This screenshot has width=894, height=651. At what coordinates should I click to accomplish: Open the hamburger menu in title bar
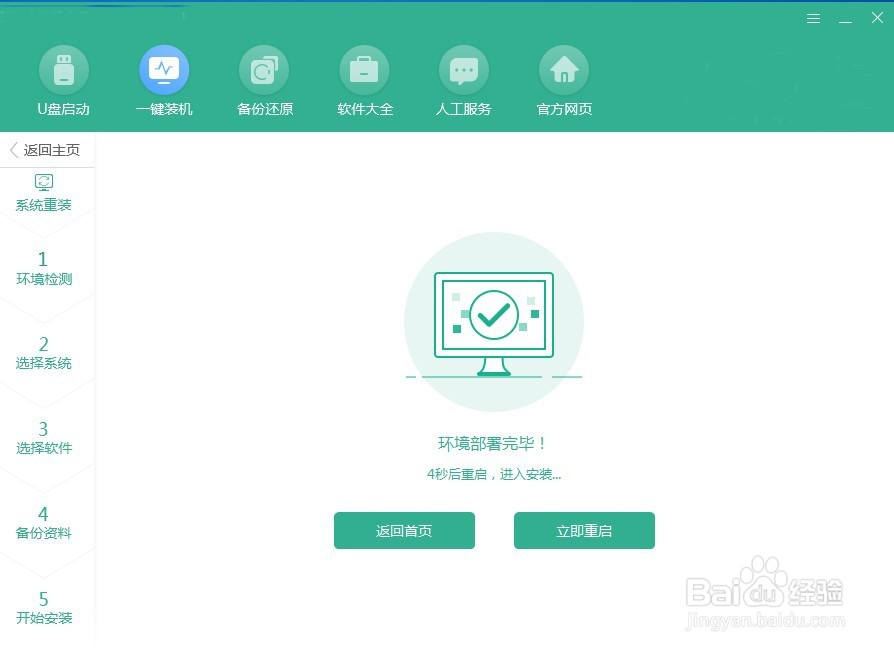814,19
